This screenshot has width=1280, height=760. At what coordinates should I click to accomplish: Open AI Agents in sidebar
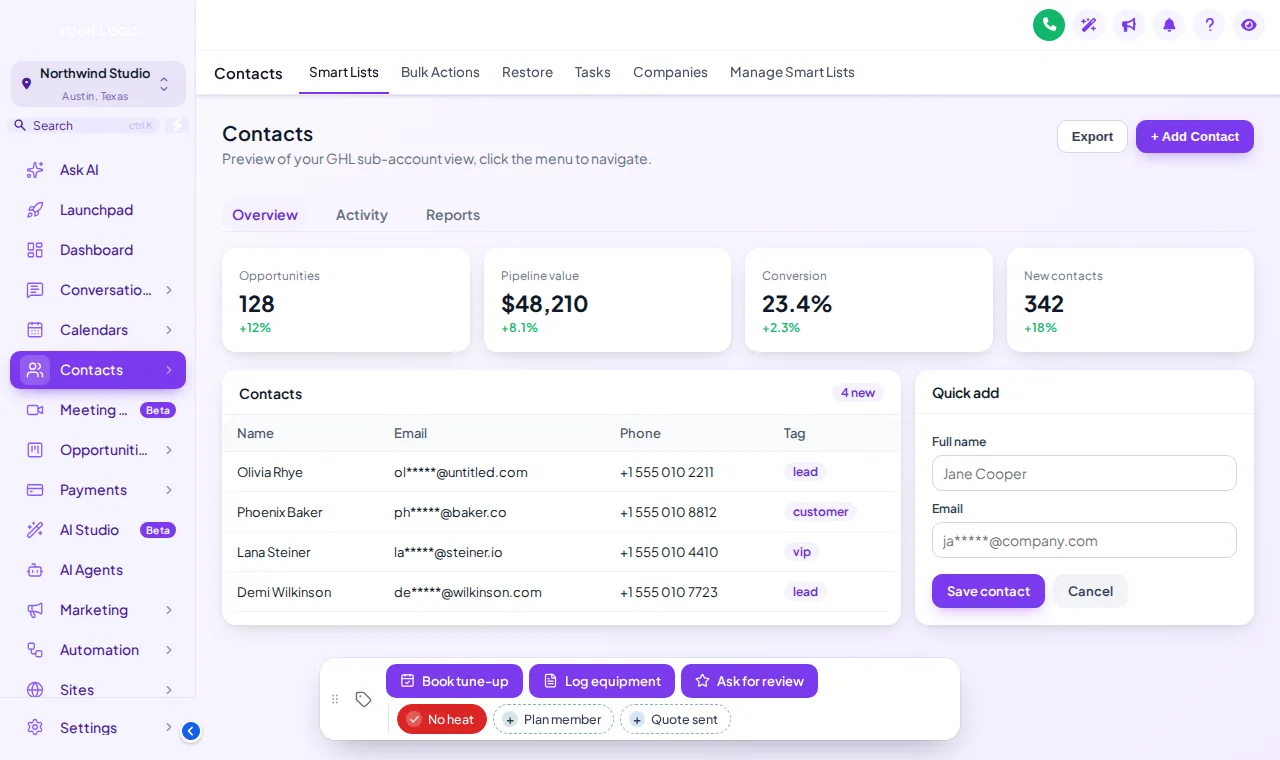(x=98, y=570)
